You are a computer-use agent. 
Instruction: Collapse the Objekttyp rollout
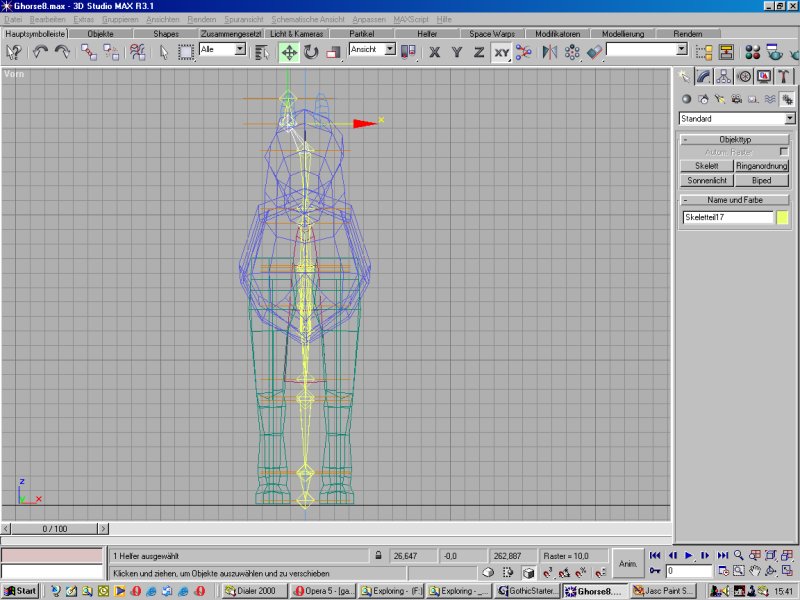click(x=735, y=140)
